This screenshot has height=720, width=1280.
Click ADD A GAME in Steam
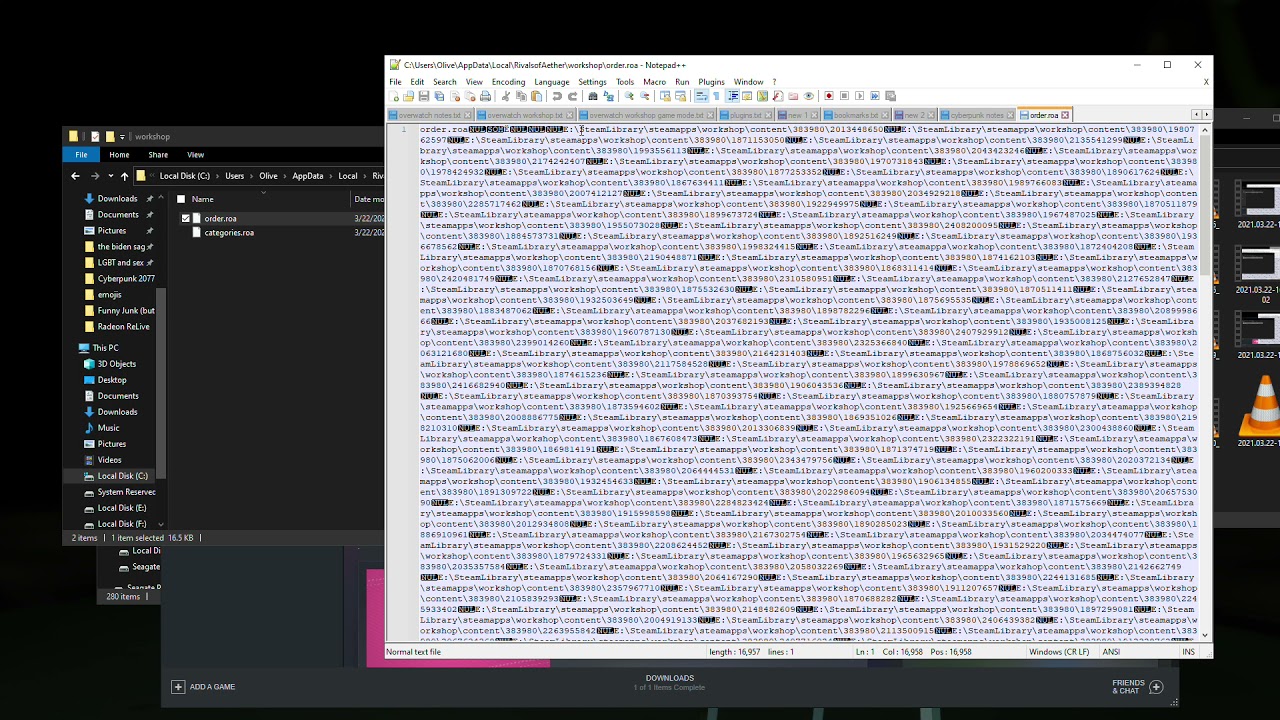coord(203,687)
